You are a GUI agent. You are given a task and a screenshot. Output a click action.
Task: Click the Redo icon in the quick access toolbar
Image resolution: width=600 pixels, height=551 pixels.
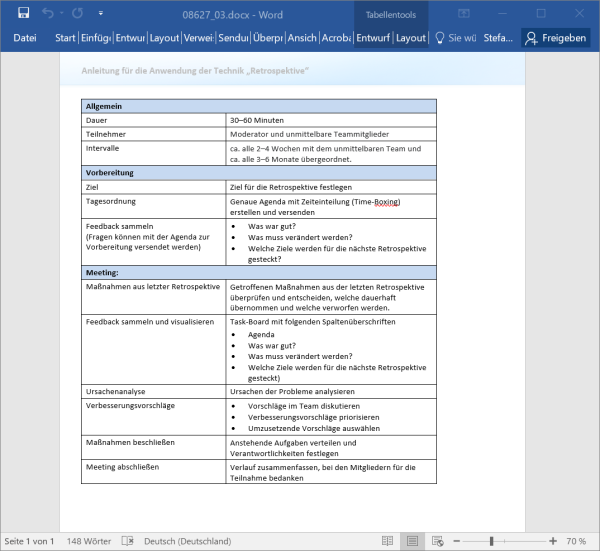tap(77, 14)
